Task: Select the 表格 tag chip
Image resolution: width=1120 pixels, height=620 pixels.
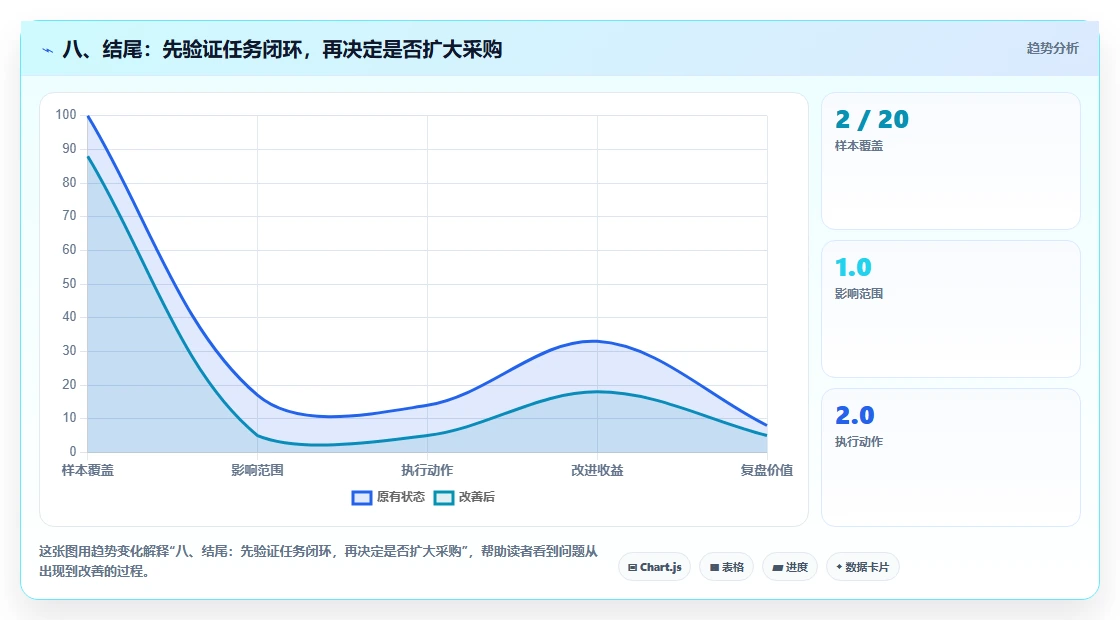Action: click(726, 567)
